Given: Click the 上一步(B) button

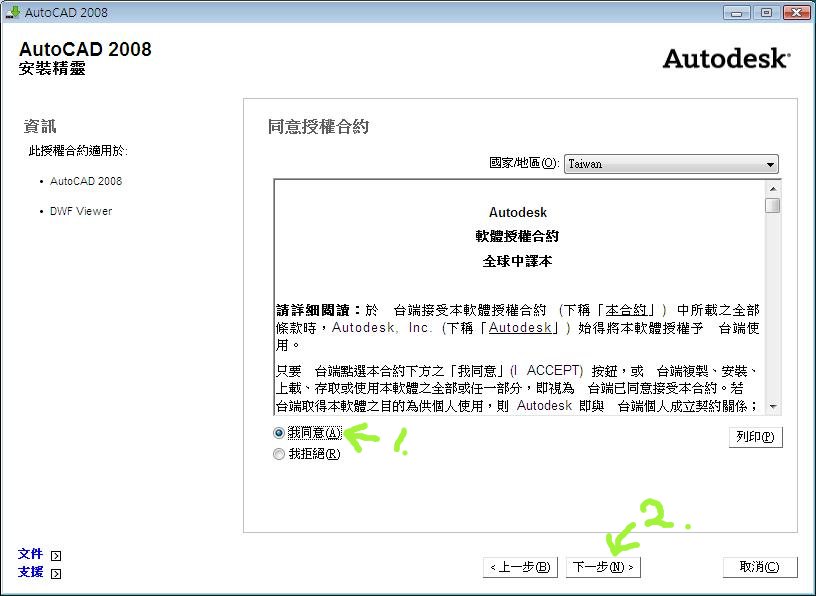Looking at the screenshot, I should point(520,567).
